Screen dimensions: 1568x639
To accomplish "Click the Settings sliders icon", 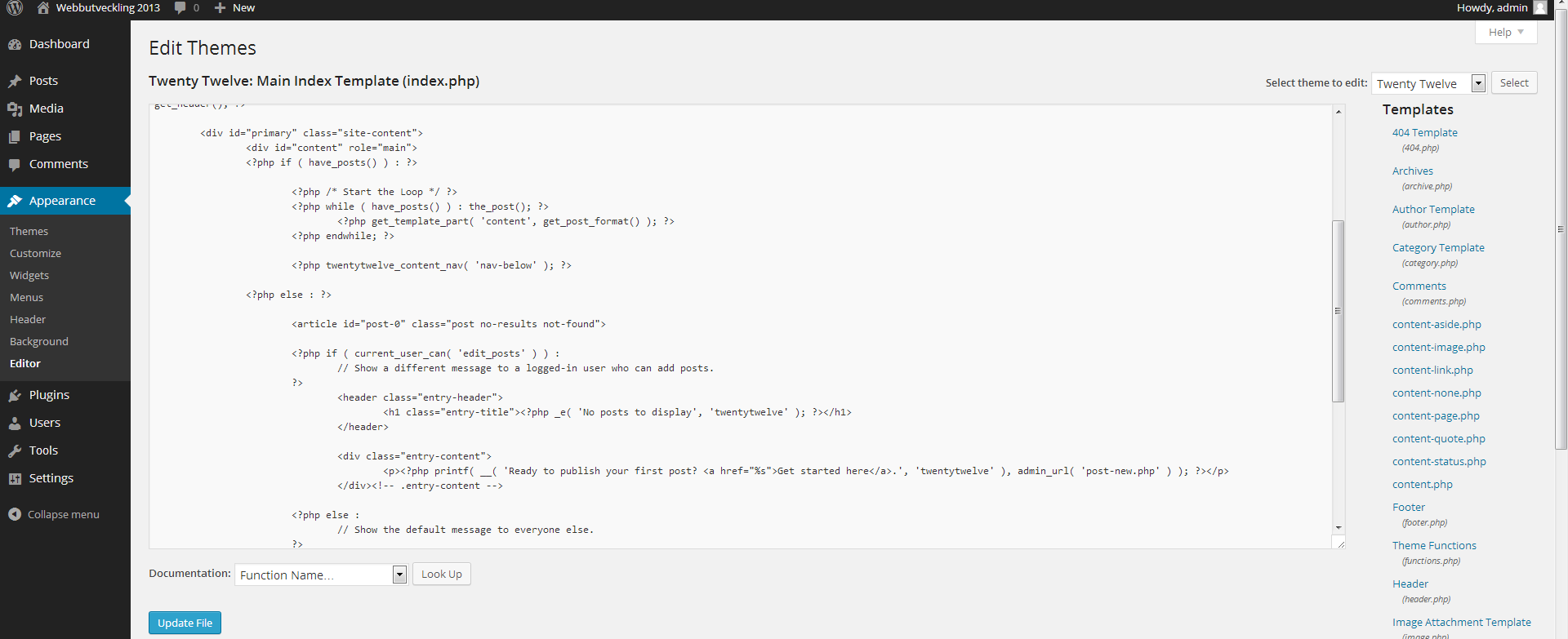I will pyautogui.click(x=15, y=478).
